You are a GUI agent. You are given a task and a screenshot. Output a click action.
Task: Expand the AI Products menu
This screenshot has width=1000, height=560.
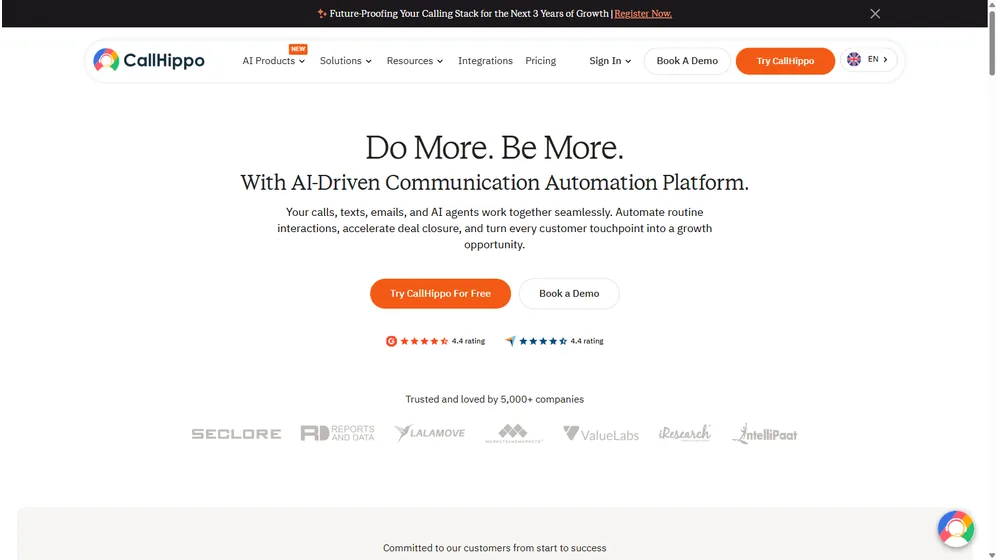coord(274,61)
